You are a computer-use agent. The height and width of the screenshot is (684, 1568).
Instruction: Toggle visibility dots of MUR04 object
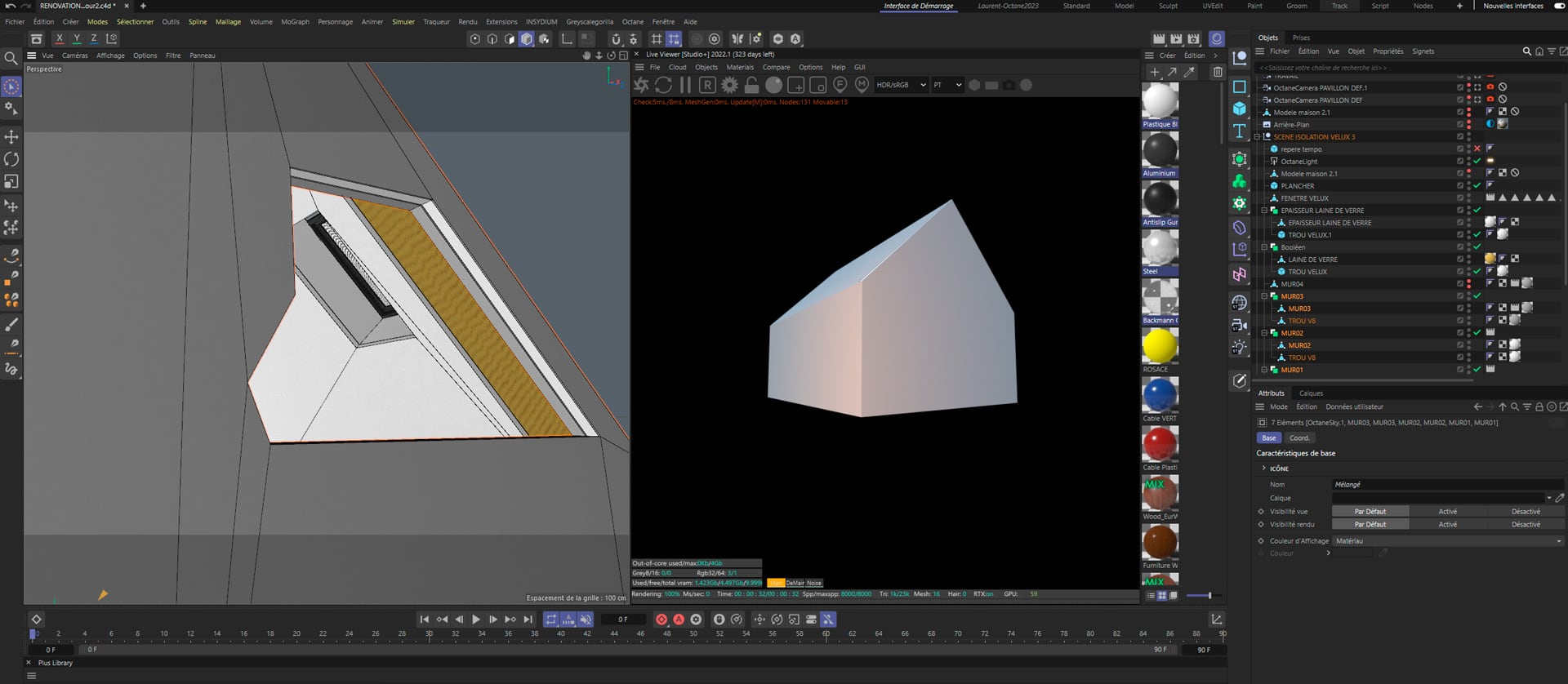pos(1468,284)
